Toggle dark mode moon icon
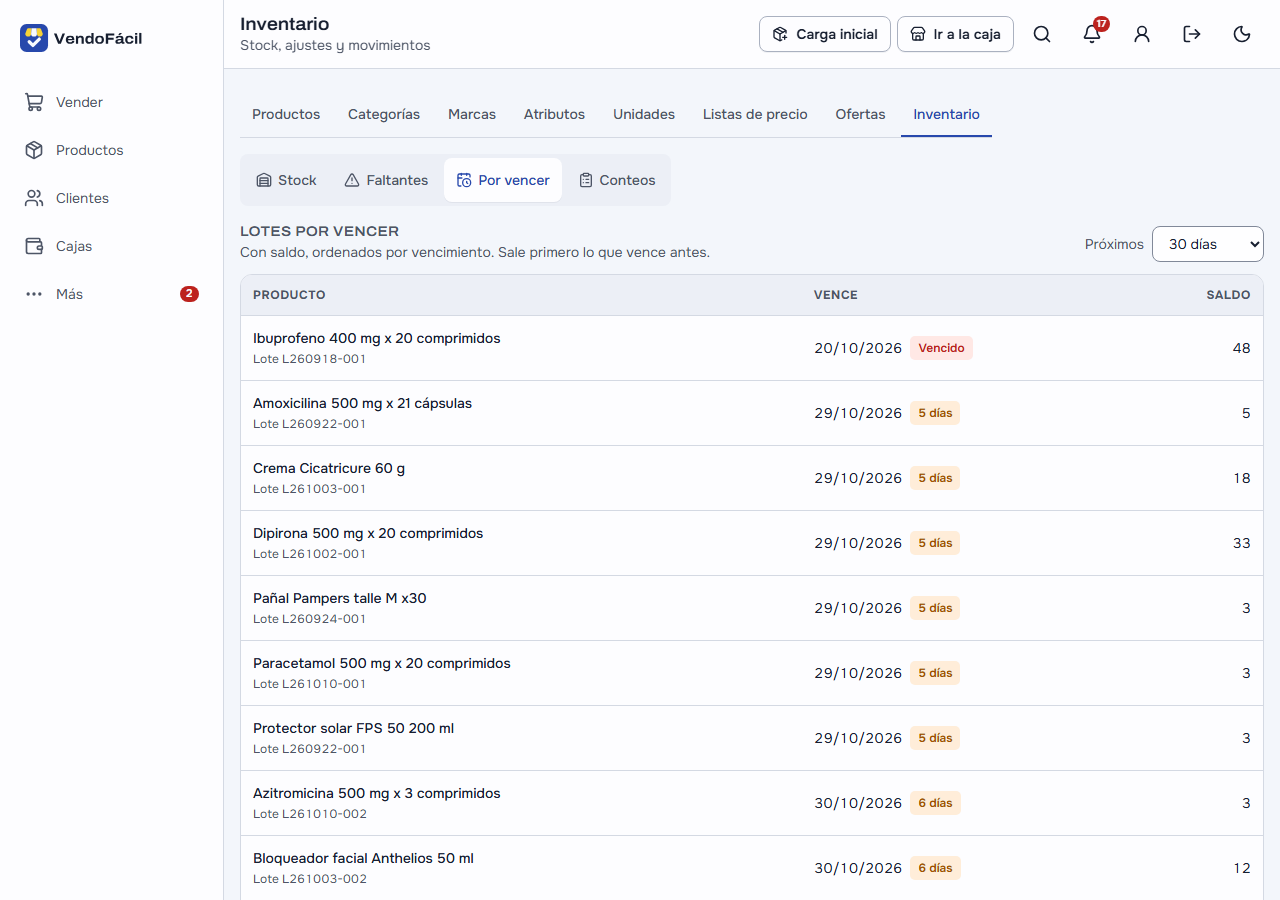Image resolution: width=1280 pixels, height=900 pixels. pyautogui.click(x=1242, y=34)
